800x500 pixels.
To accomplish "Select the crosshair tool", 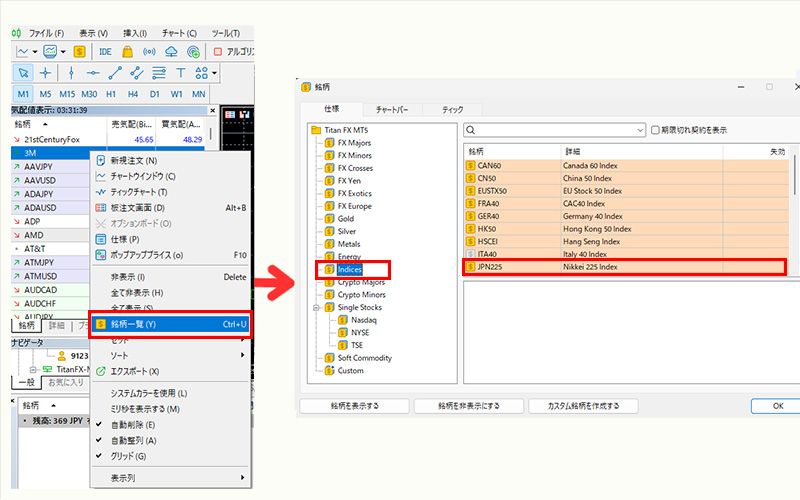I will [46, 73].
